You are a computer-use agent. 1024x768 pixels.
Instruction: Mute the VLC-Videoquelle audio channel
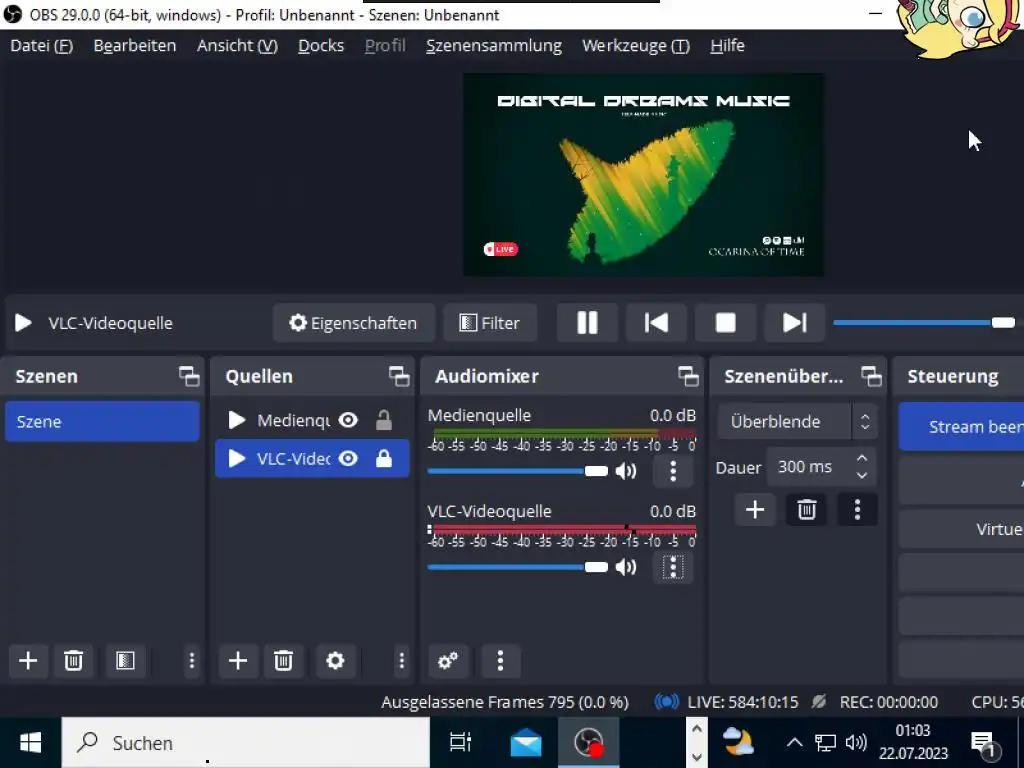626,567
